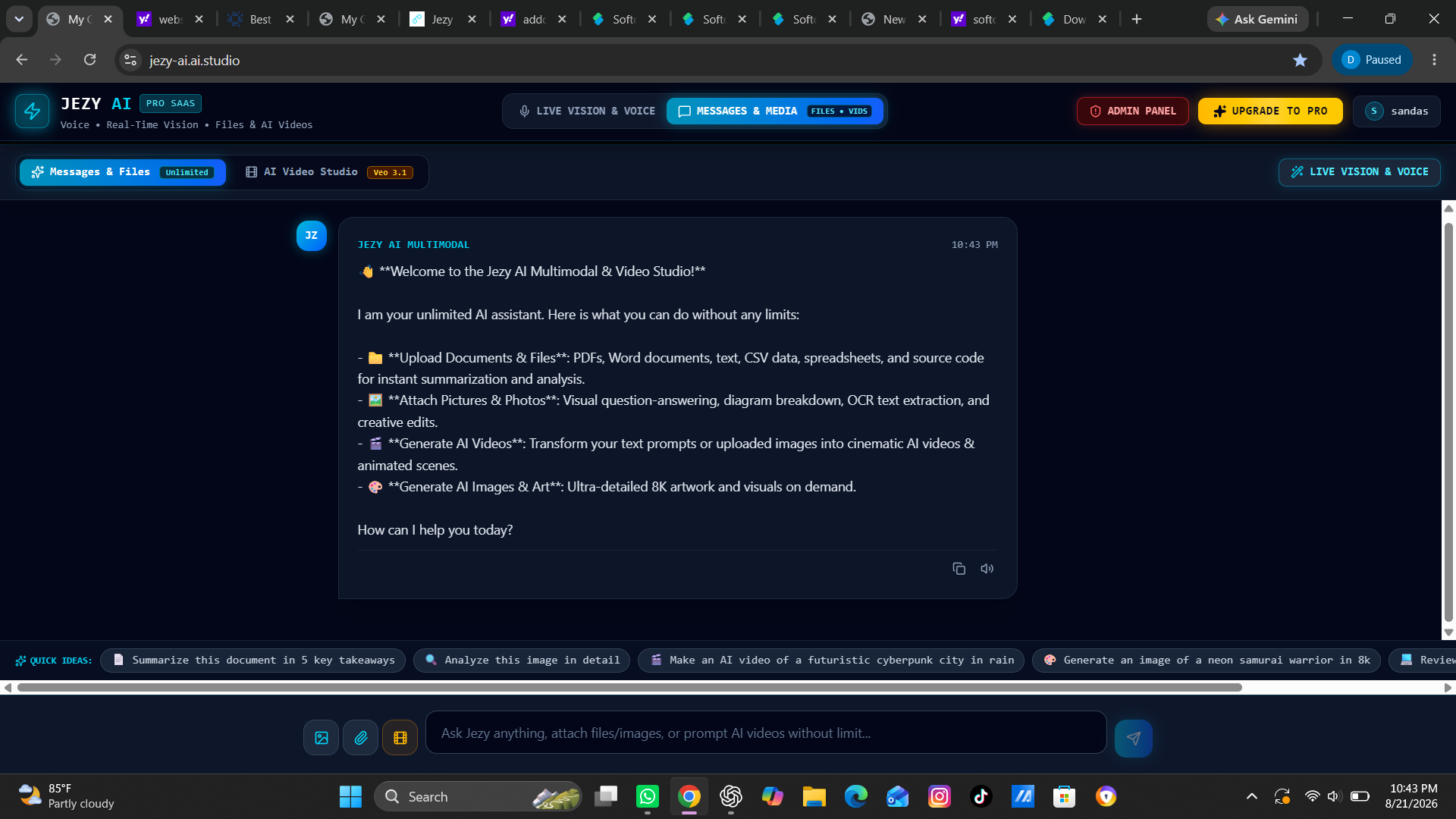Click the horizontal scrollbar under quick ideas
Viewport: 1456px width, 819px height.
[629, 688]
